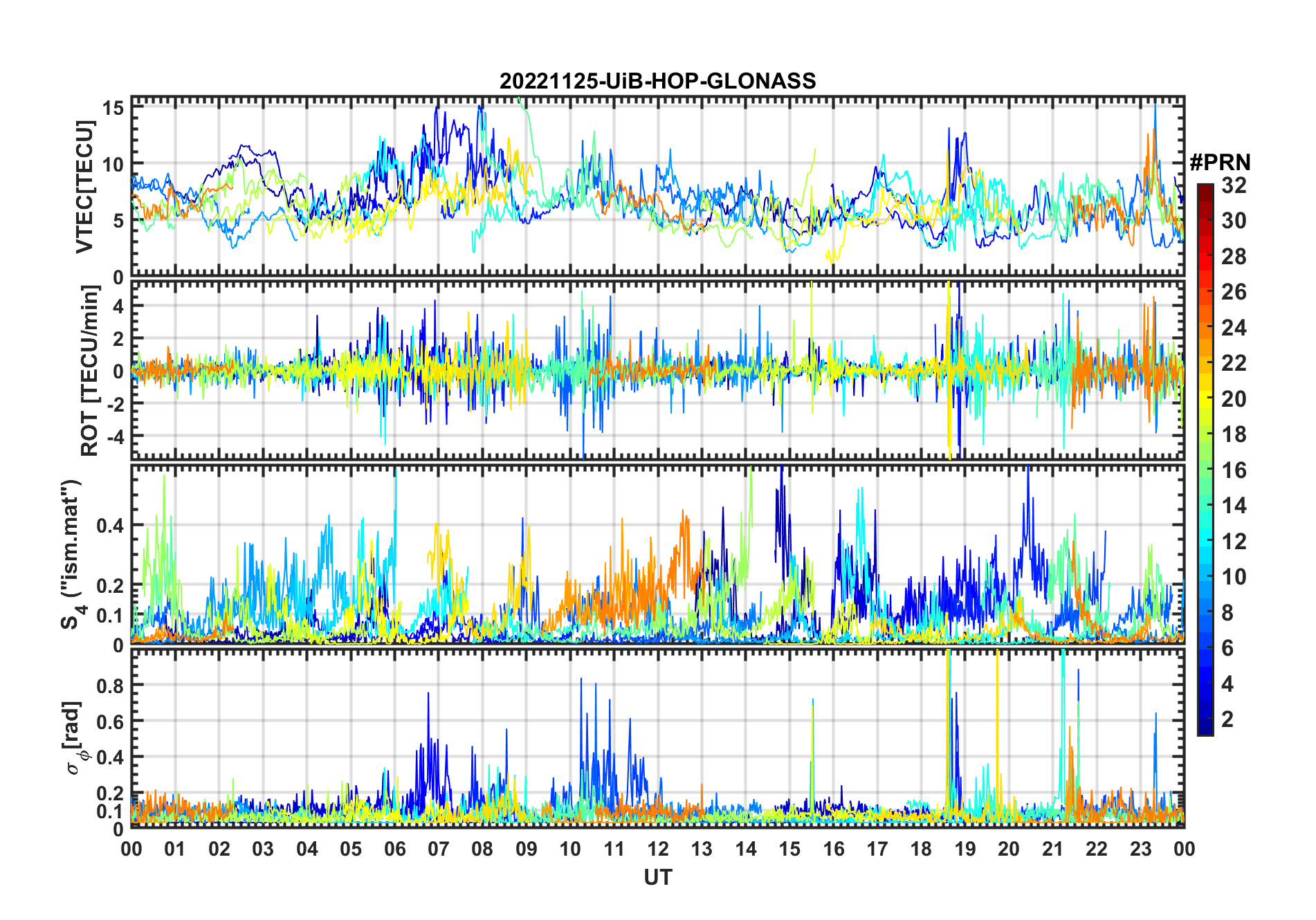Select x-axis hour label 21

tap(1052, 849)
